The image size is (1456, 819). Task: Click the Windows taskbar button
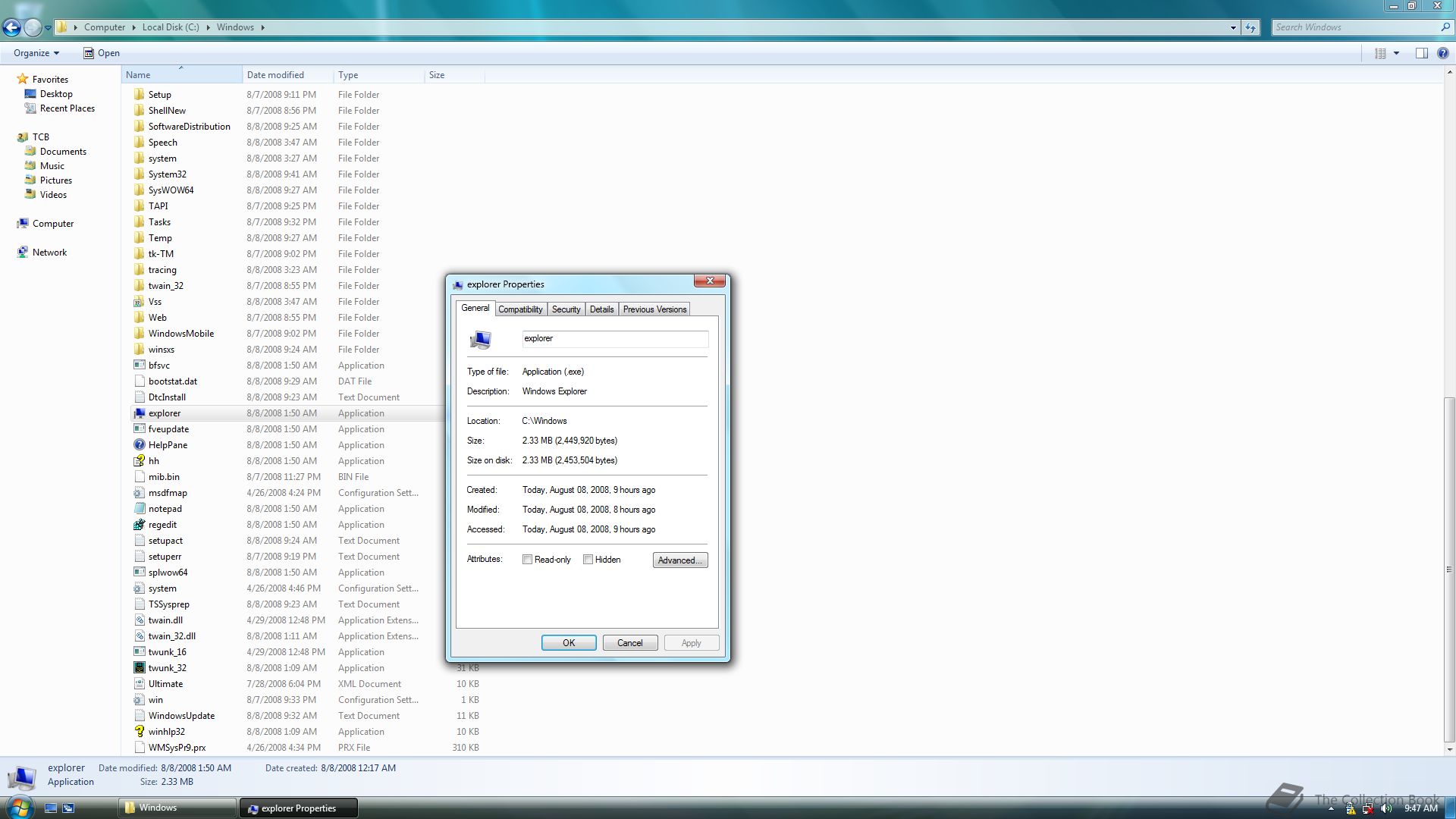tap(177, 808)
